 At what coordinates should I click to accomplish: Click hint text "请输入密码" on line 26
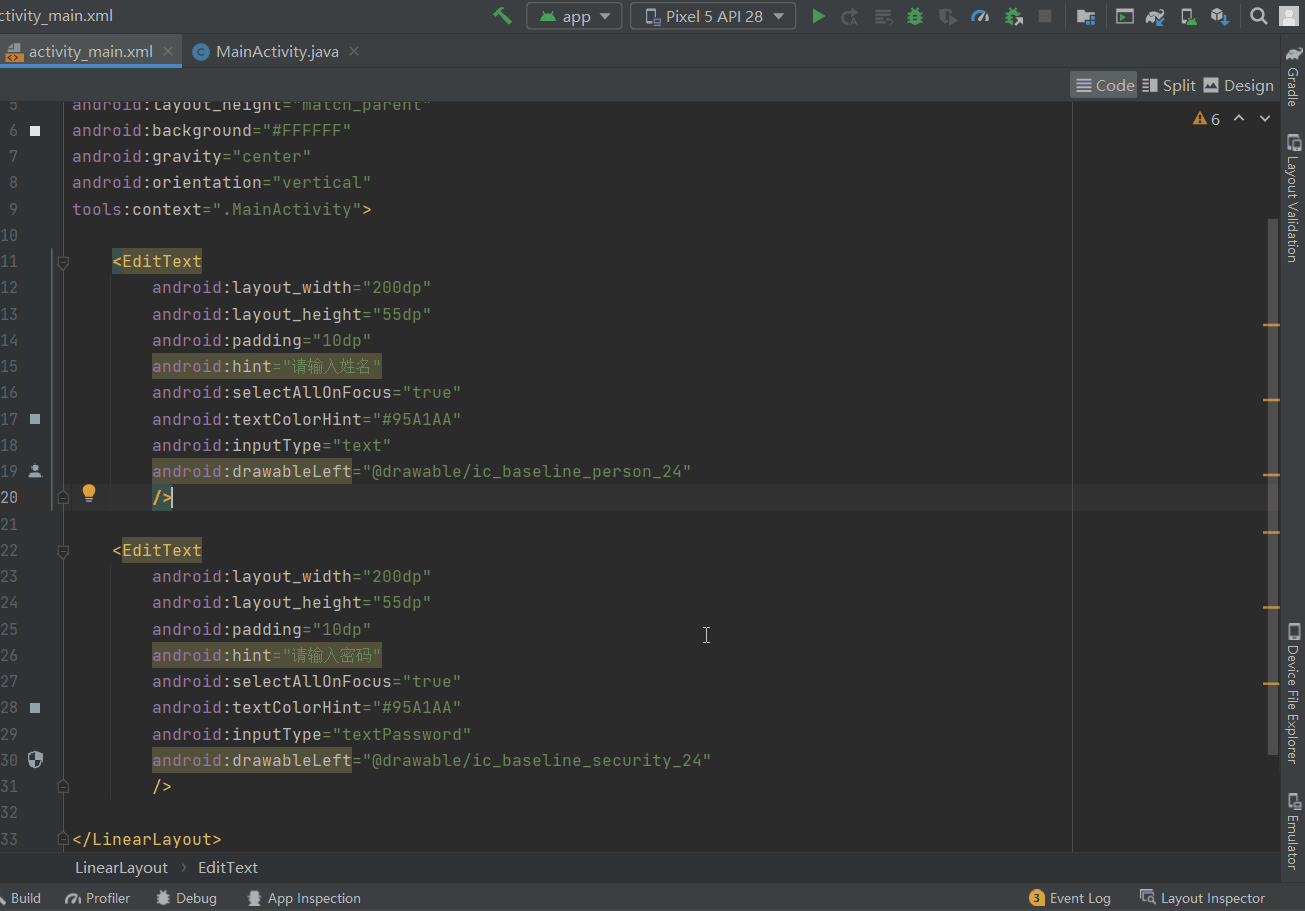[x=331, y=655]
